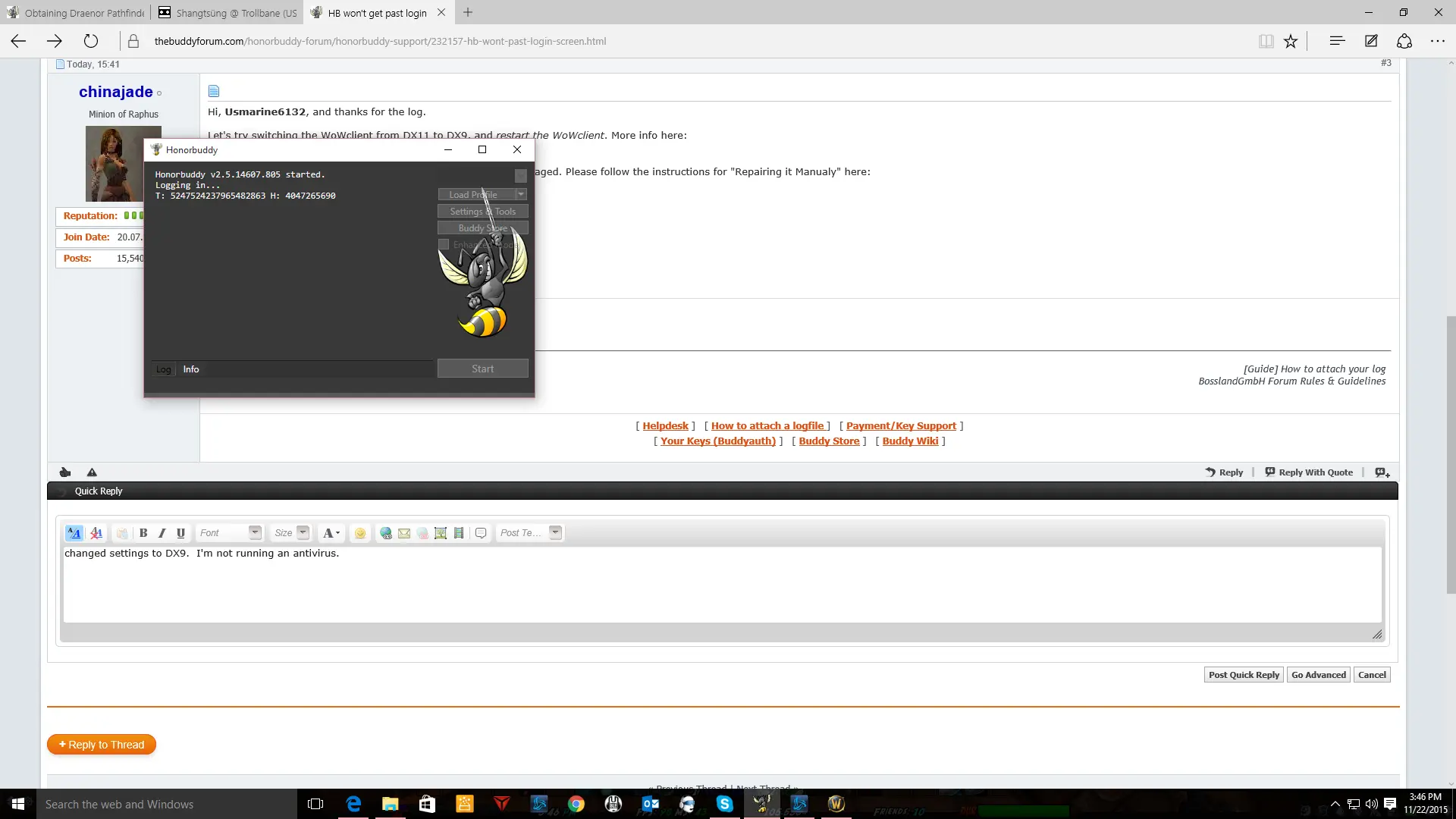
Task: Switch editor mode with the A/A icon
Action: pos(74,533)
